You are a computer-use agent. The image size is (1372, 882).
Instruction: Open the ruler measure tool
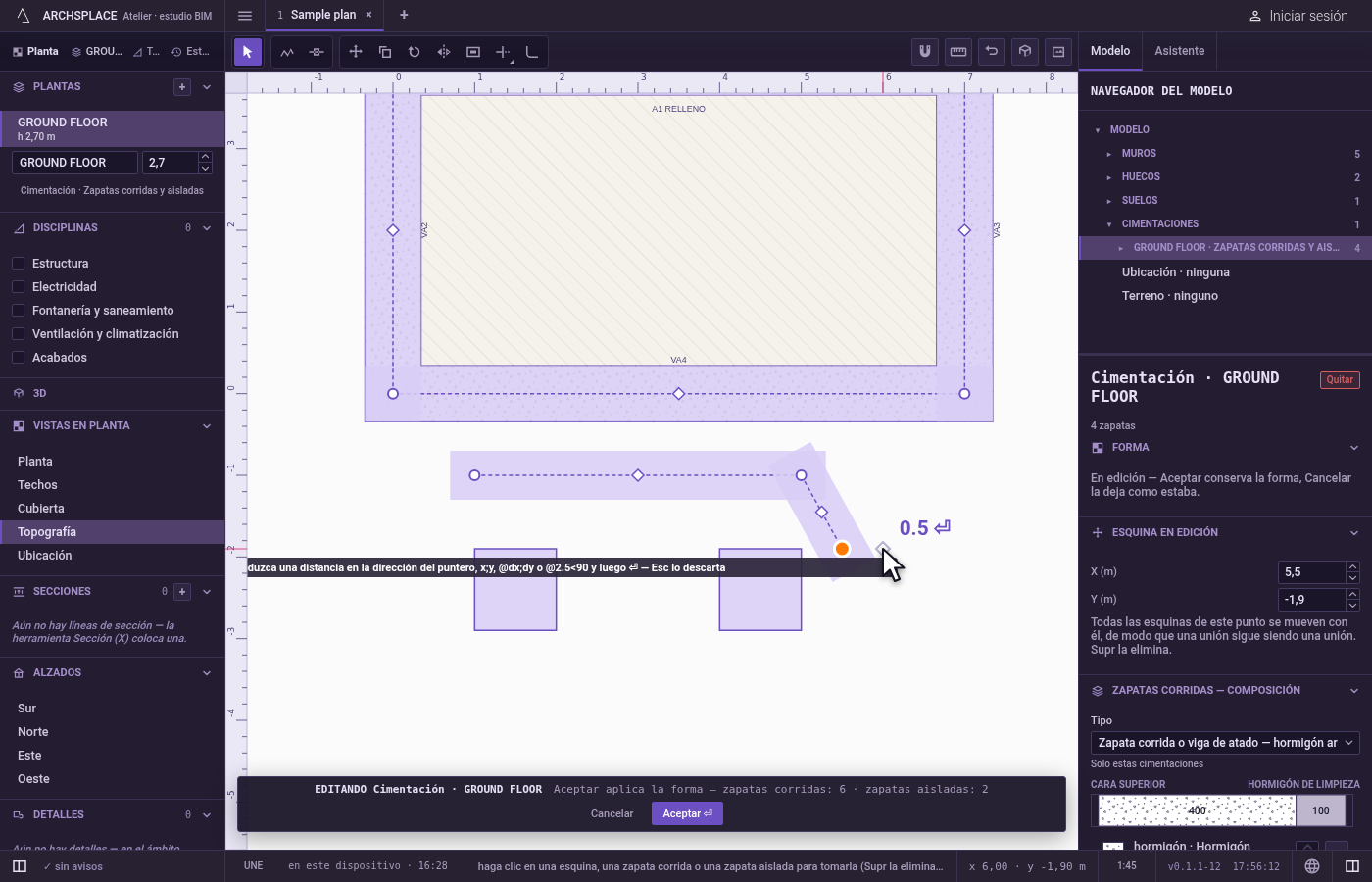click(958, 52)
